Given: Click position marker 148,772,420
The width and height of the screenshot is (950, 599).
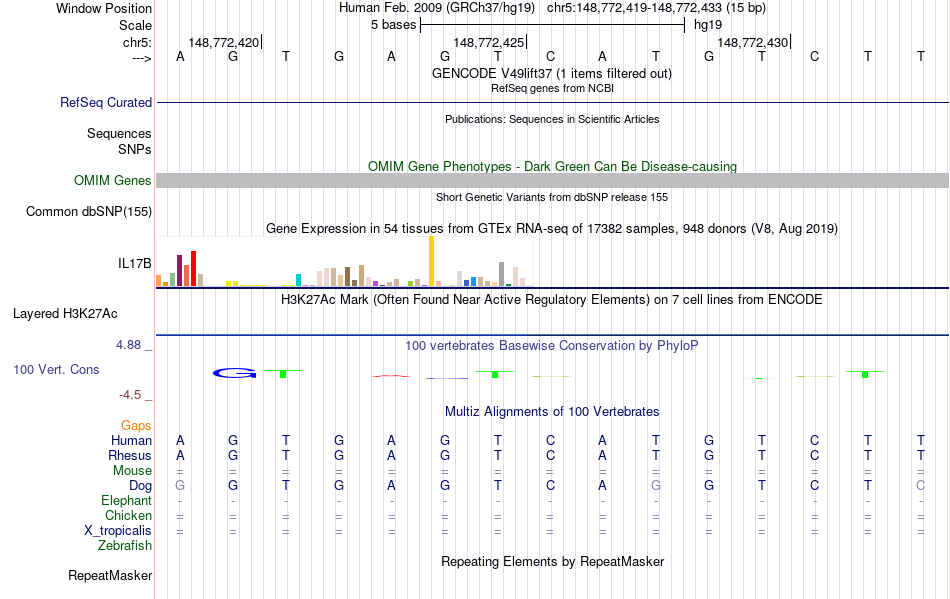Looking at the screenshot, I should pos(224,42).
